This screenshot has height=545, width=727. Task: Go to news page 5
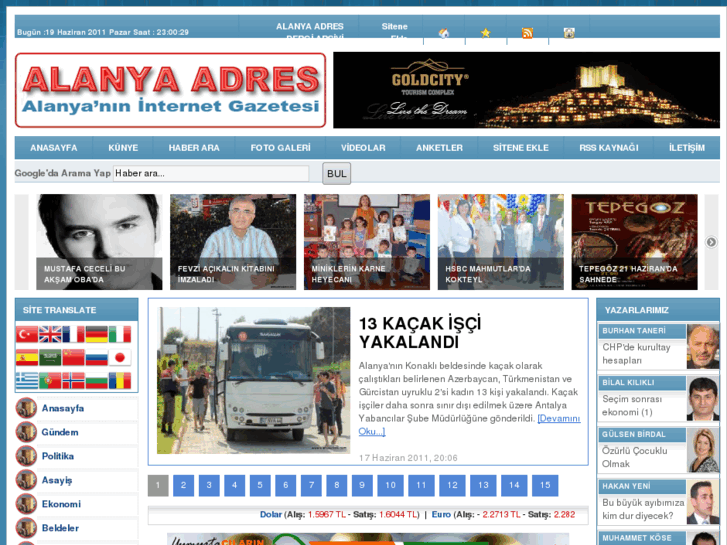tap(260, 485)
